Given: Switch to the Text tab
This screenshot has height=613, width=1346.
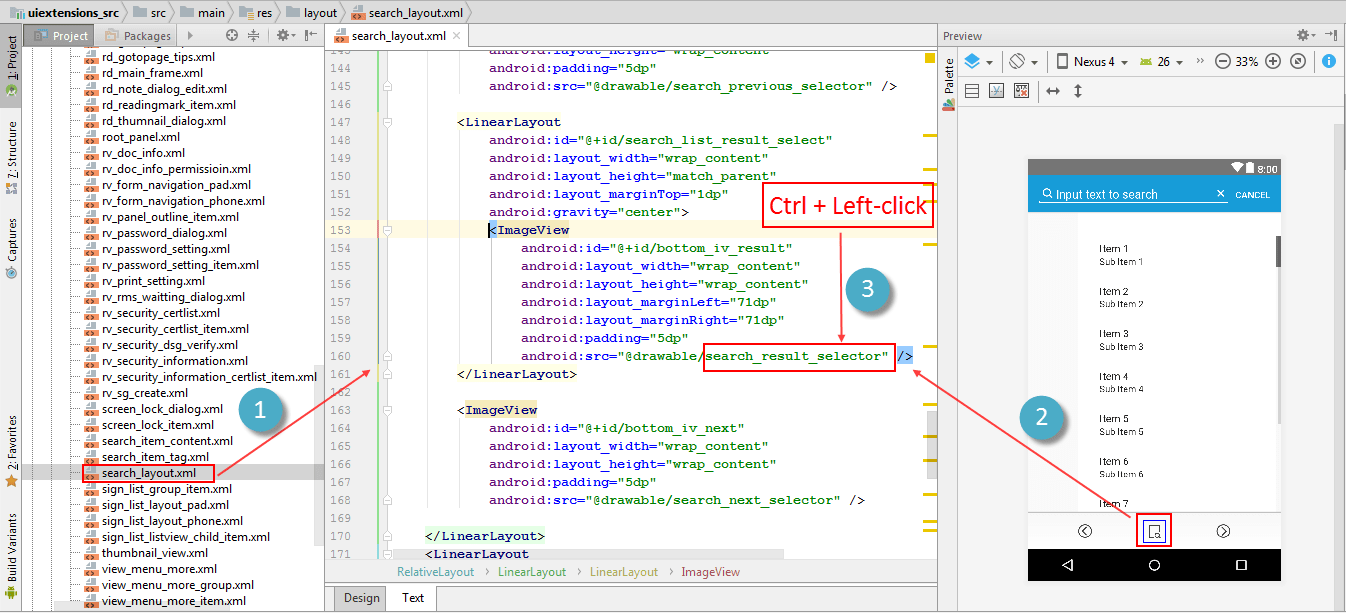Looking at the screenshot, I should pyautogui.click(x=413, y=598).
